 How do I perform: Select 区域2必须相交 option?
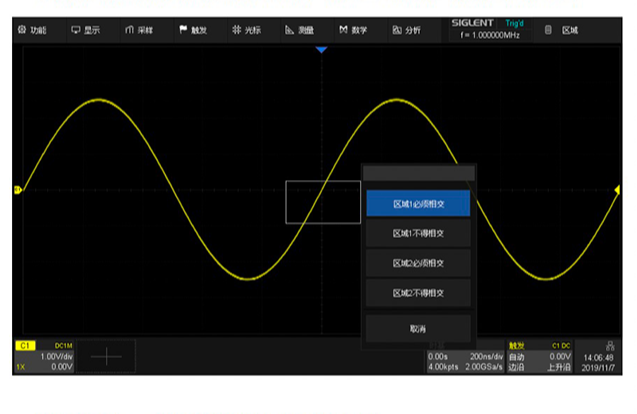click(x=417, y=264)
